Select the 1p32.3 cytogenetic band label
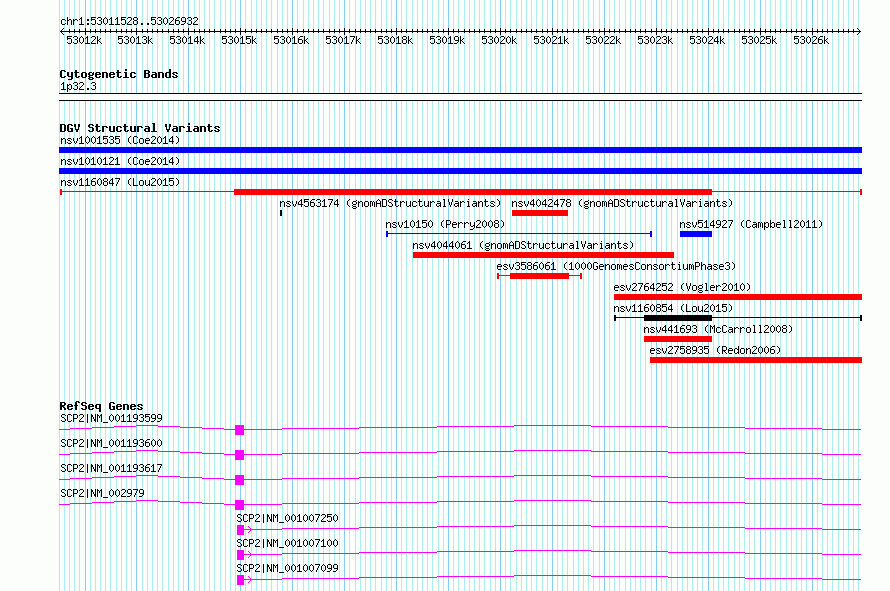 coord(78,87)
